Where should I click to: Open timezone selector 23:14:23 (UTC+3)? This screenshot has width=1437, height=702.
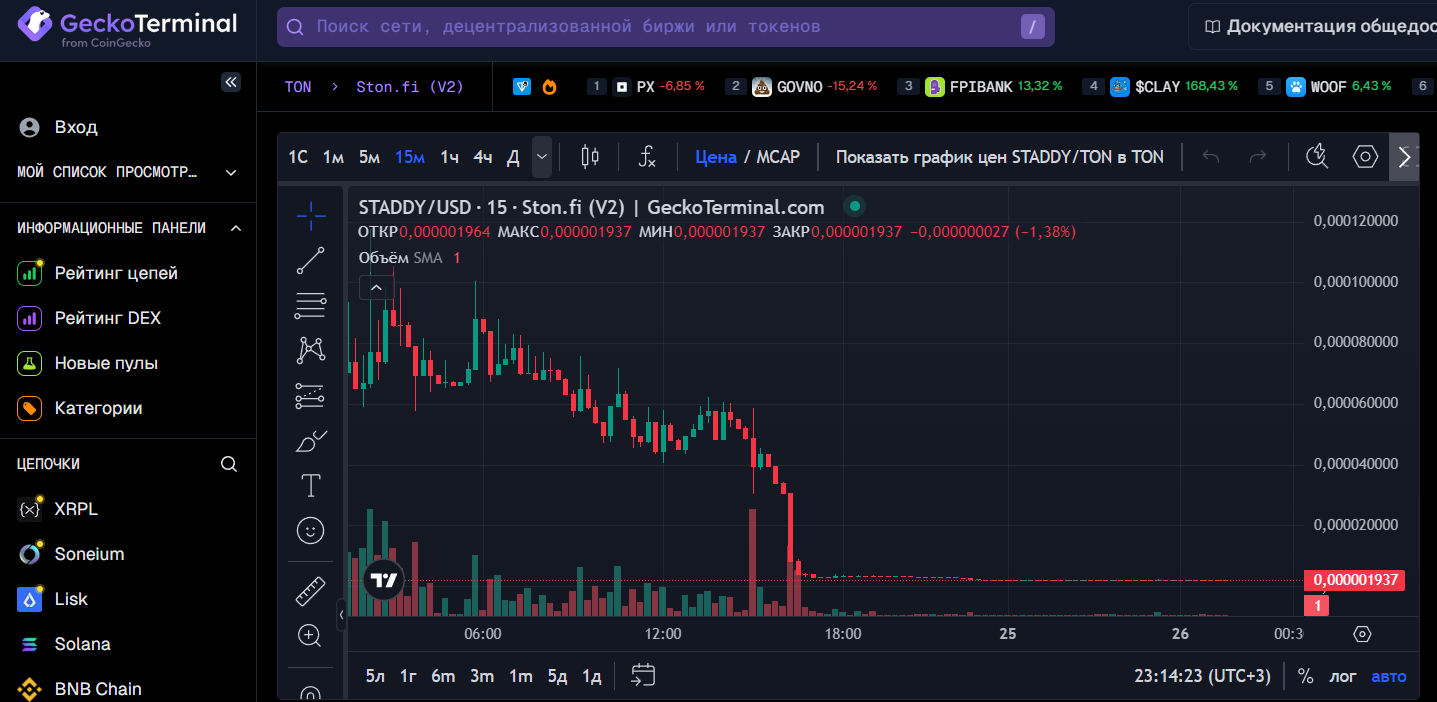coord(1203,676)
